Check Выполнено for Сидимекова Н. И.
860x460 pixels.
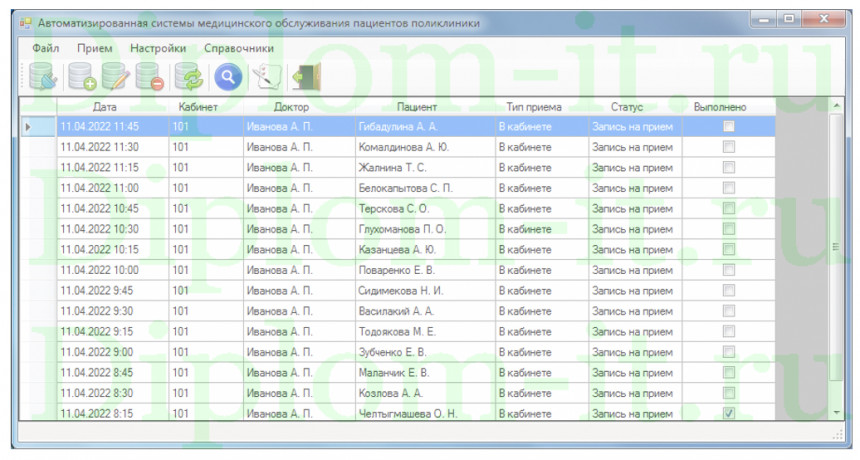[728, 291]
